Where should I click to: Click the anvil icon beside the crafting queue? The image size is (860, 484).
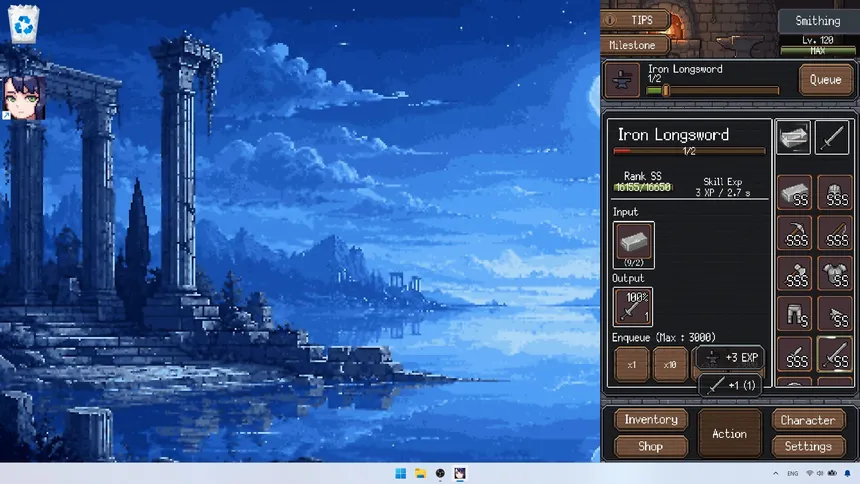(x=622, y=80)
